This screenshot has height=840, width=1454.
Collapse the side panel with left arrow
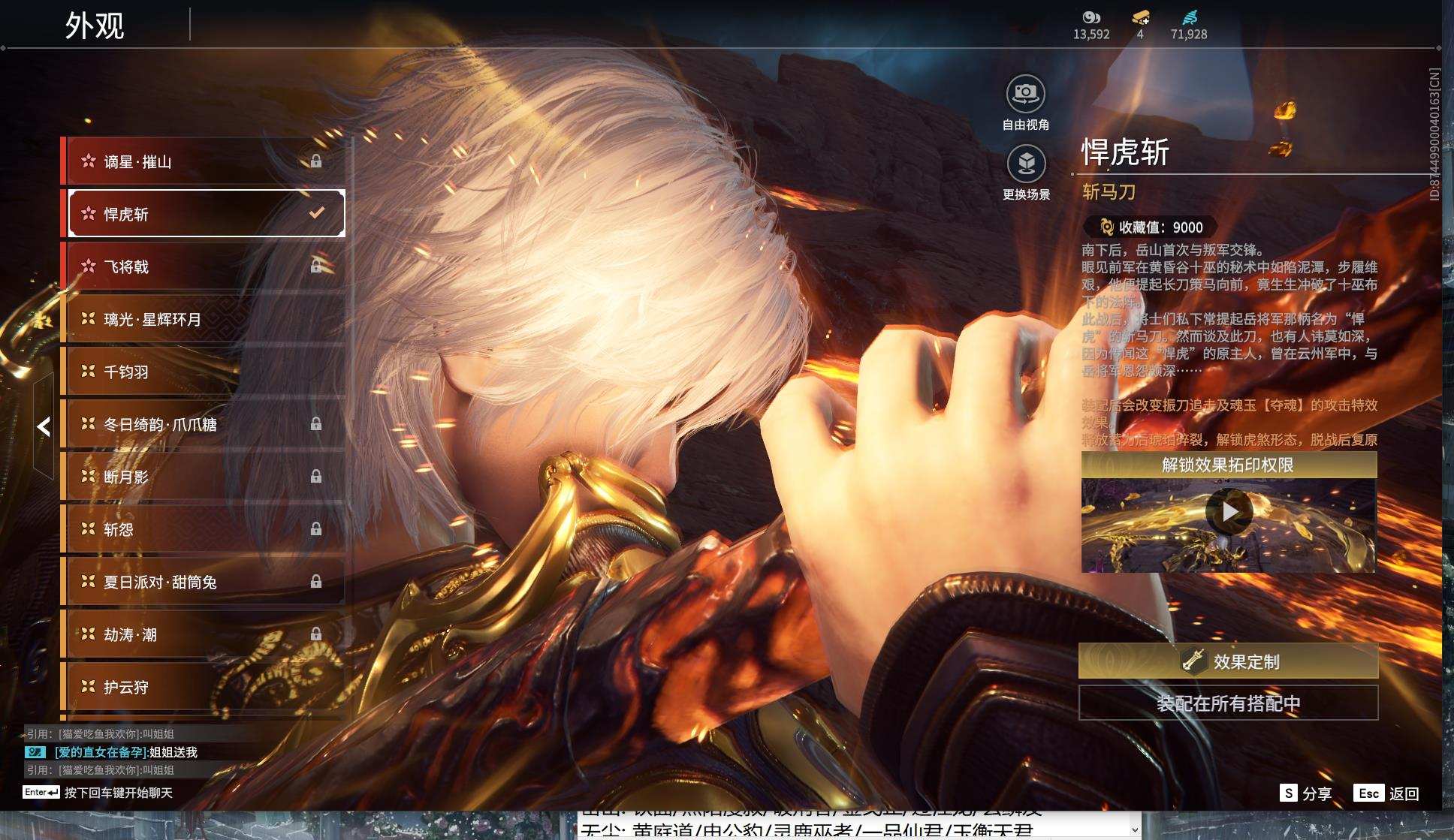pyautogui.click(x=44, y=427)
